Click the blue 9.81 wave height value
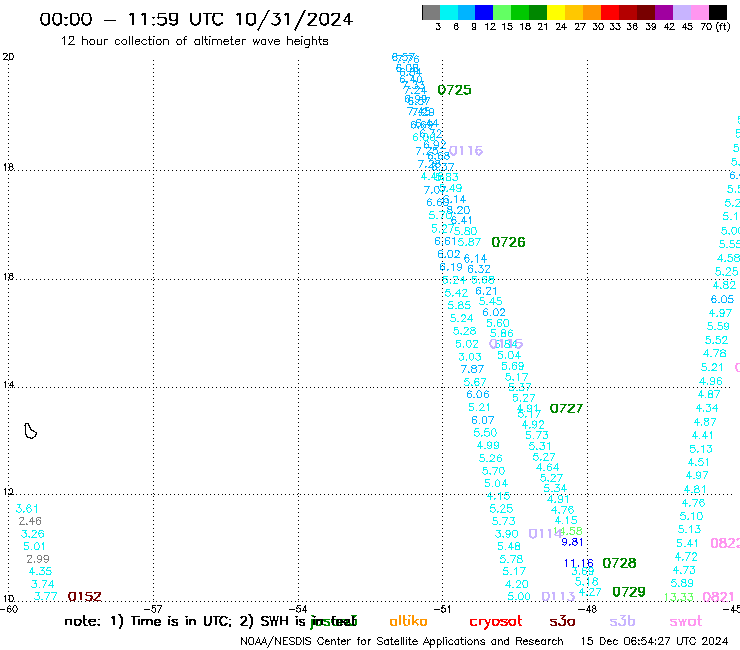Viewport: 740px width, 650px height. [x=572, y=542]
